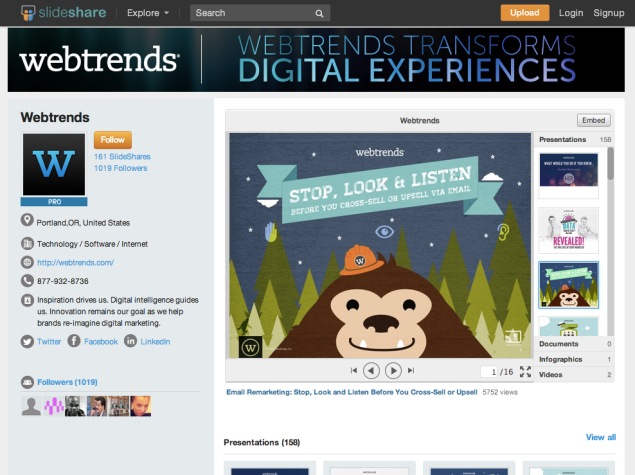The image size is (635, 475).
Task: Toggle fullscreen slide view
Action: pos(525,371)
